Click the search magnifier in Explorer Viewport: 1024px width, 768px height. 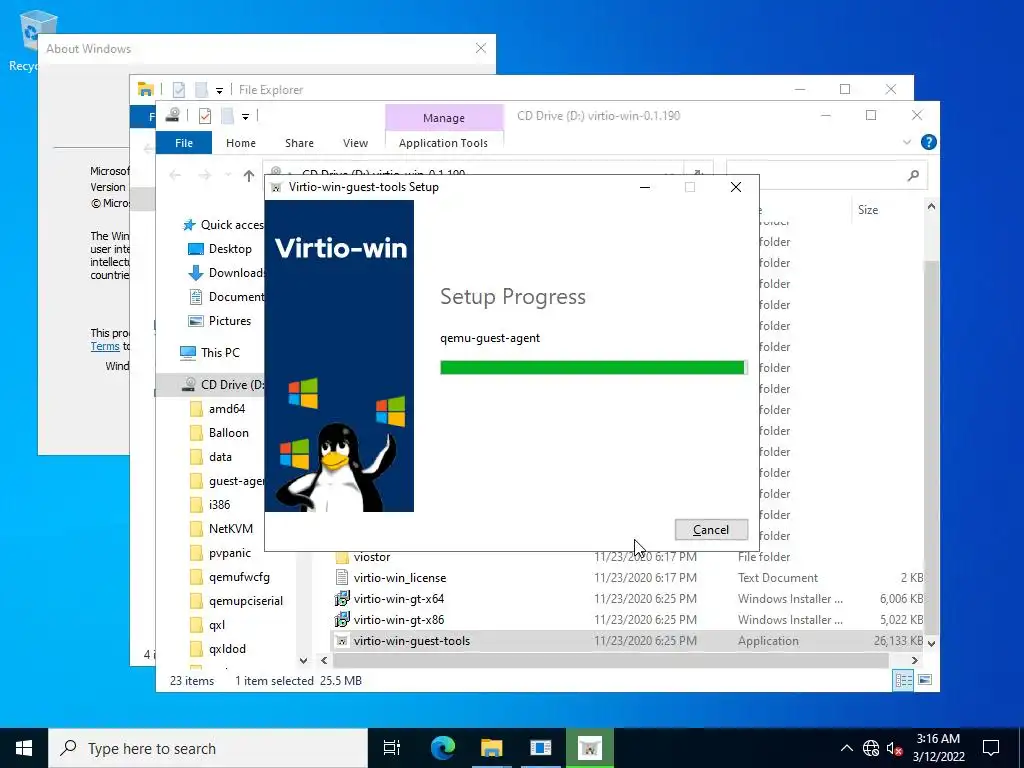pos(913,175)
